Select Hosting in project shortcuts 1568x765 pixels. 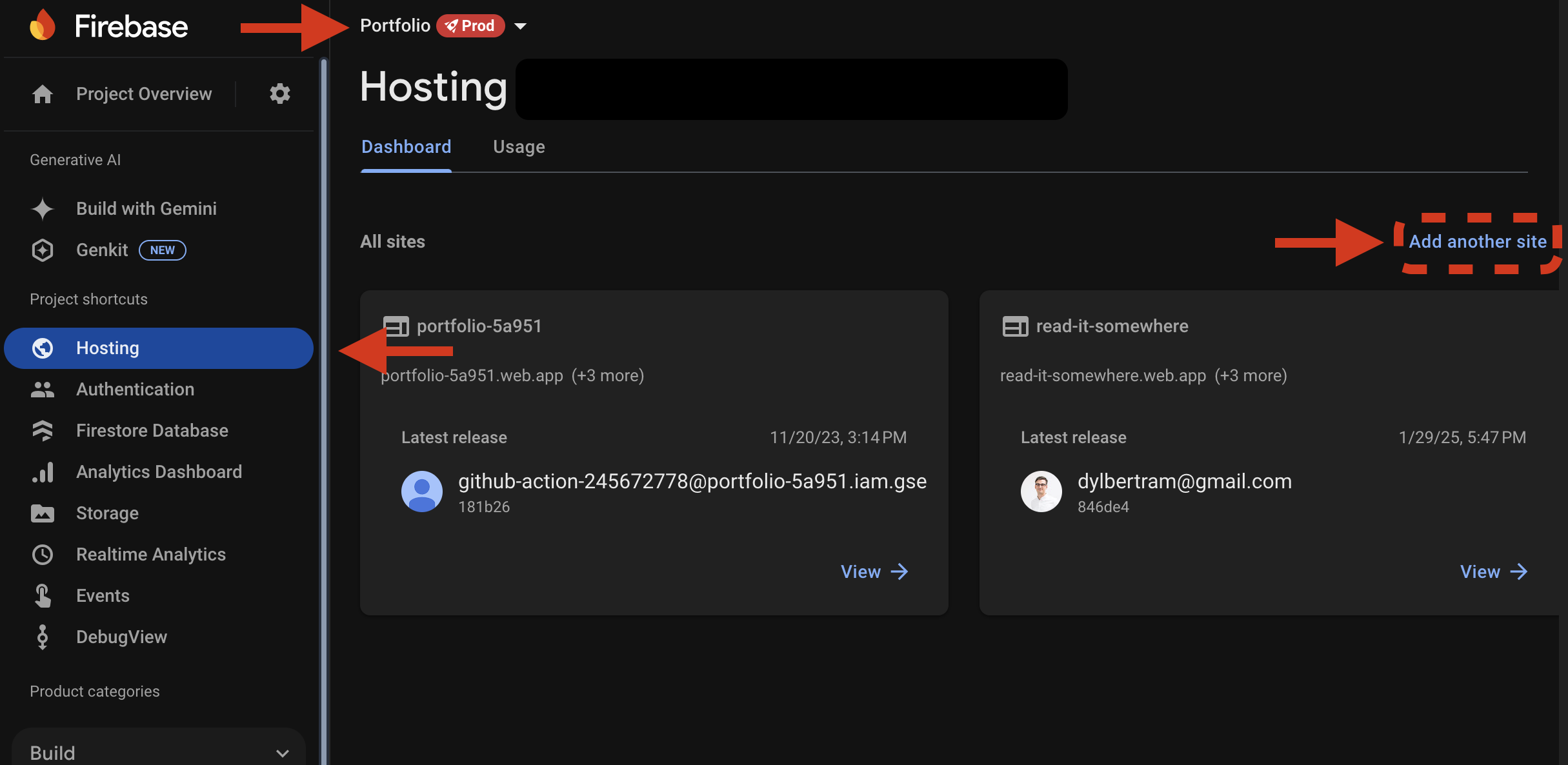click(158, 348)
